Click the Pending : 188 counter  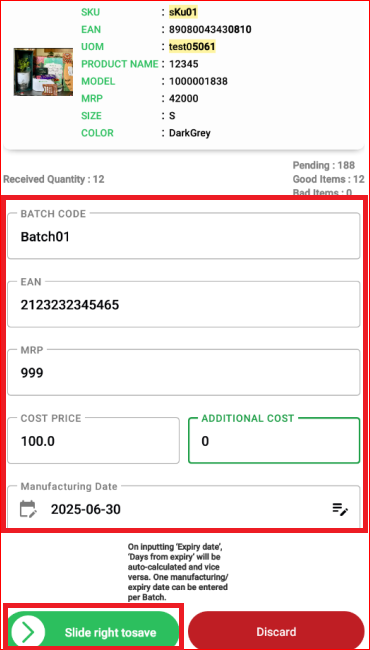324,165
